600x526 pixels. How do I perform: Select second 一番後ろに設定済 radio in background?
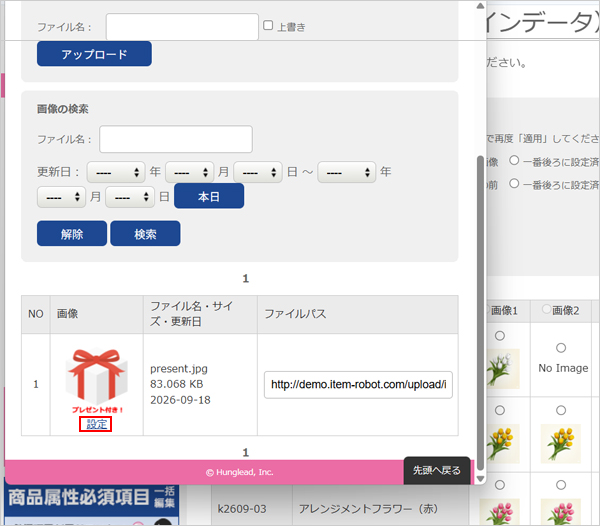click(x=514, y=183)
